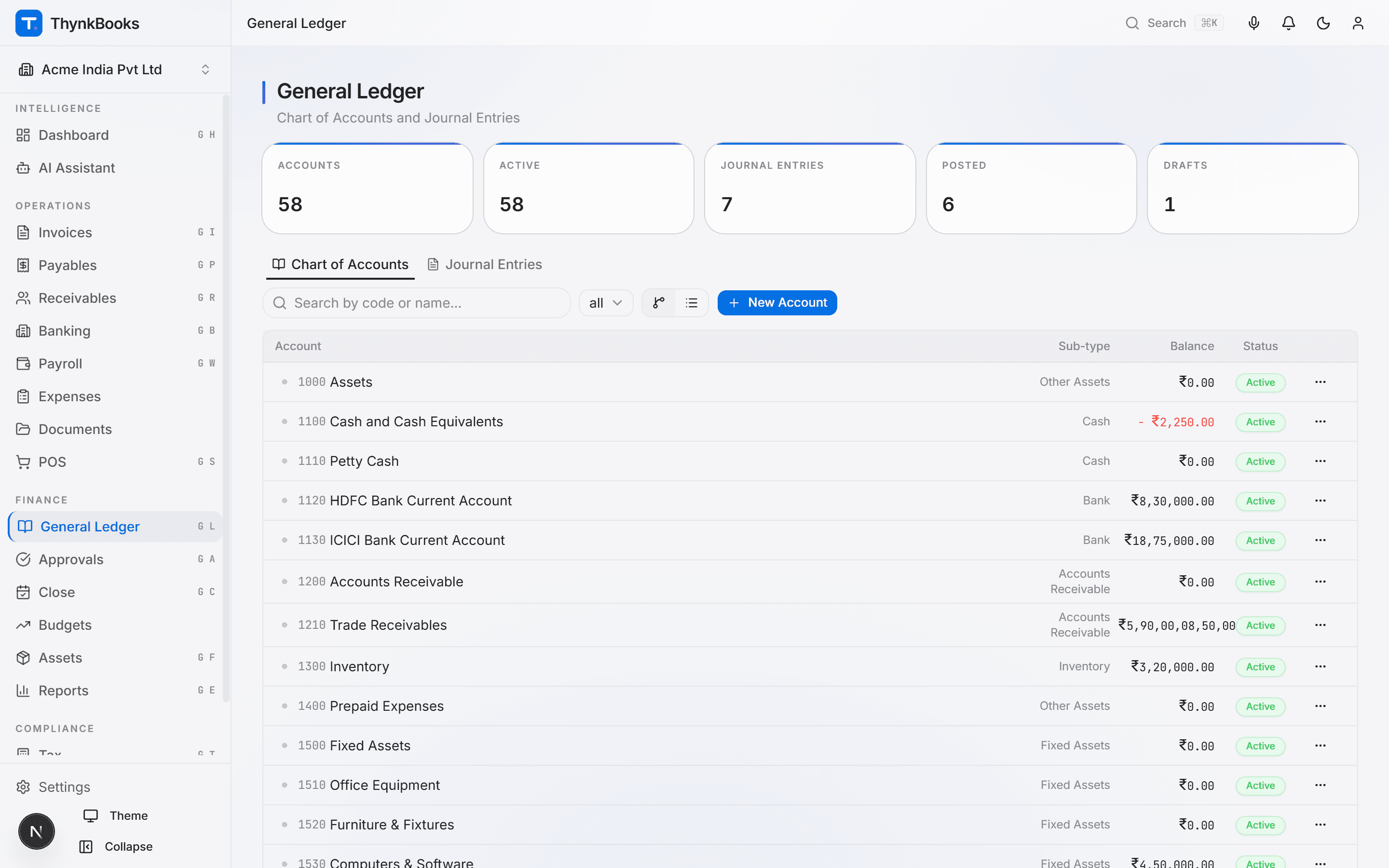Click the Balance column header

1192,346
